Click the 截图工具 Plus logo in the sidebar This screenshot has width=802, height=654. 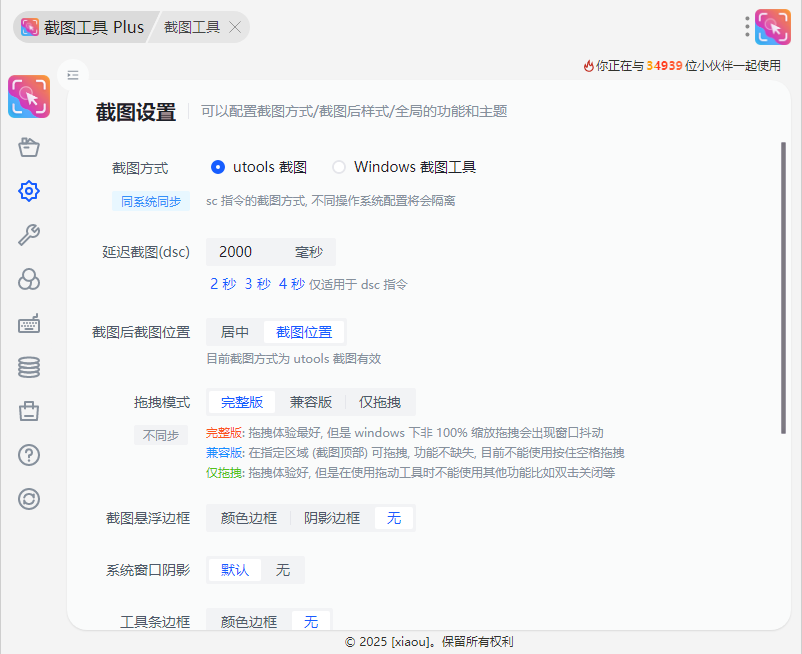coord(29,97)
